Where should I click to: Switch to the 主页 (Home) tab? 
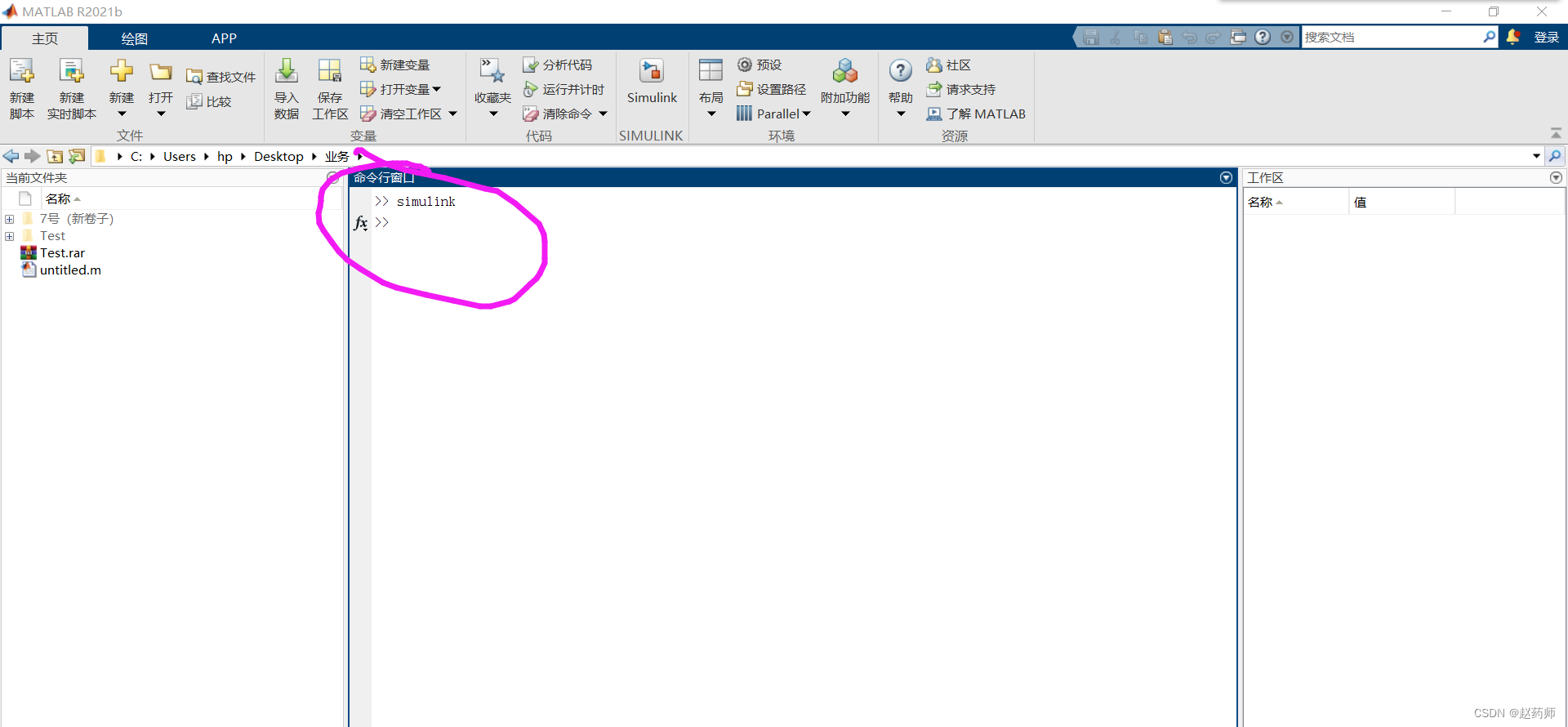(45, 38)
